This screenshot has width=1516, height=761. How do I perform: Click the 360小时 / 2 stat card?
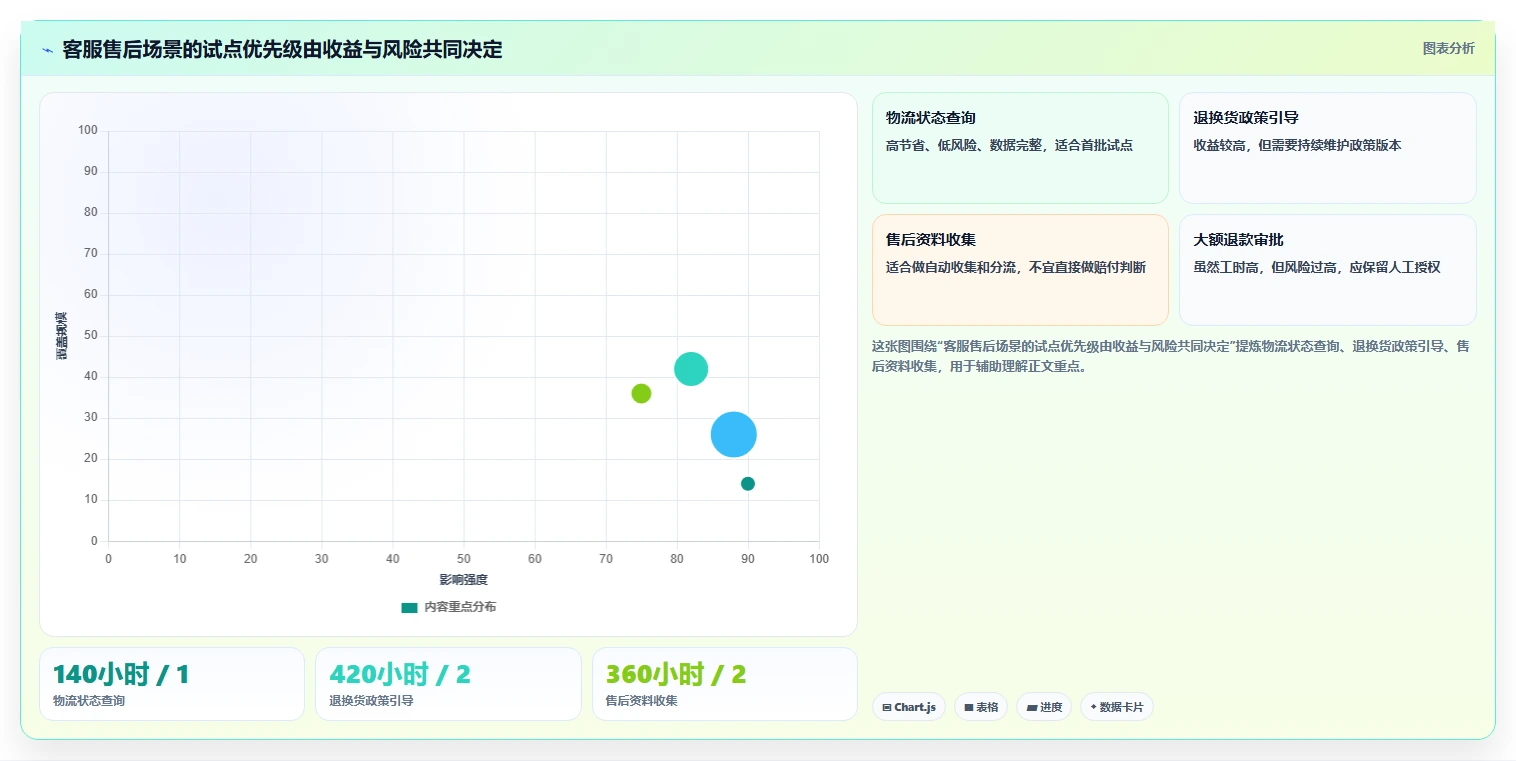point(725,684)
